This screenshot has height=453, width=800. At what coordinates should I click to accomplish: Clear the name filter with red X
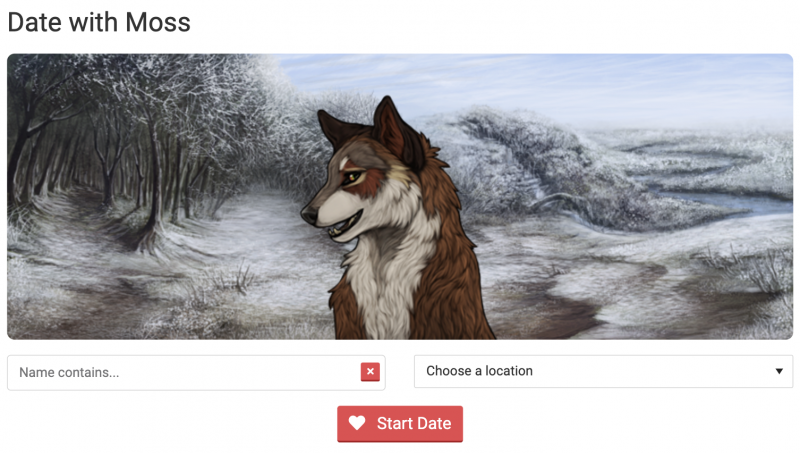(x=370, y=372)
